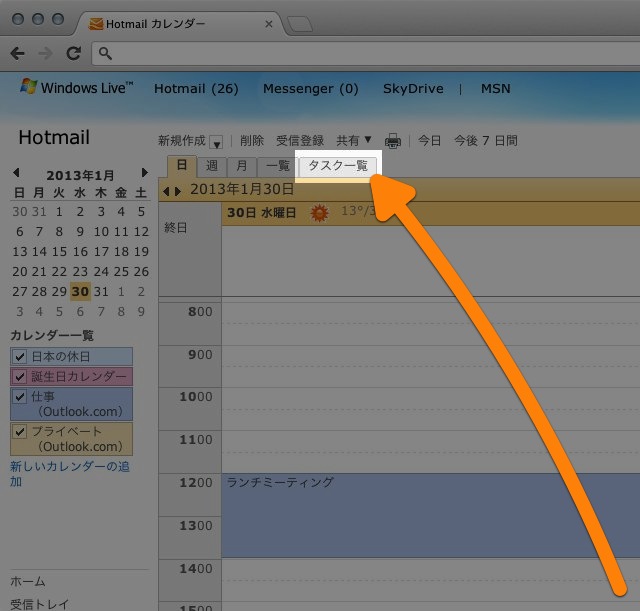Open the ランチミーティング event
640x611 pixels.
click(431, 515)
